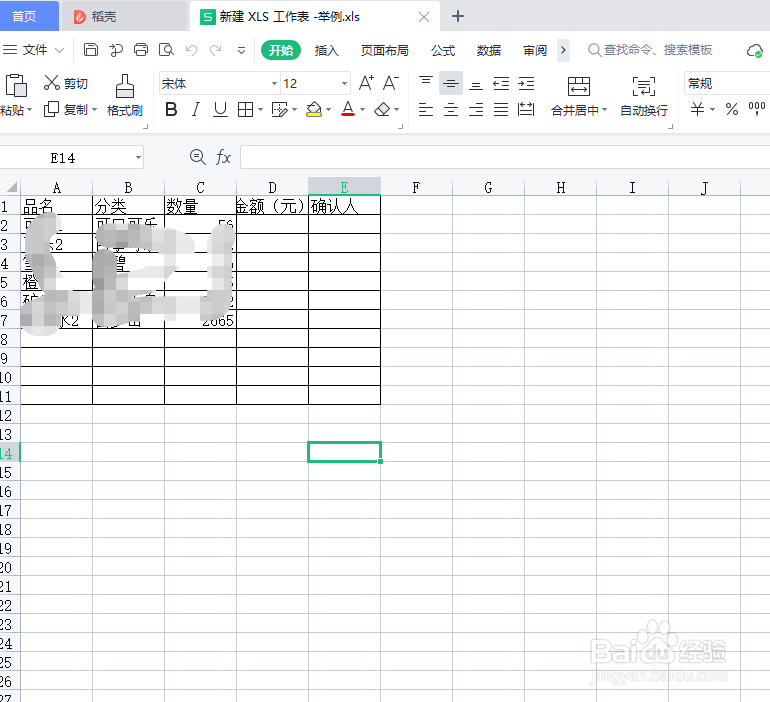770x702 pixels.
Task: Expand the Name Box dropdown arrow
Action: [138, 158]
